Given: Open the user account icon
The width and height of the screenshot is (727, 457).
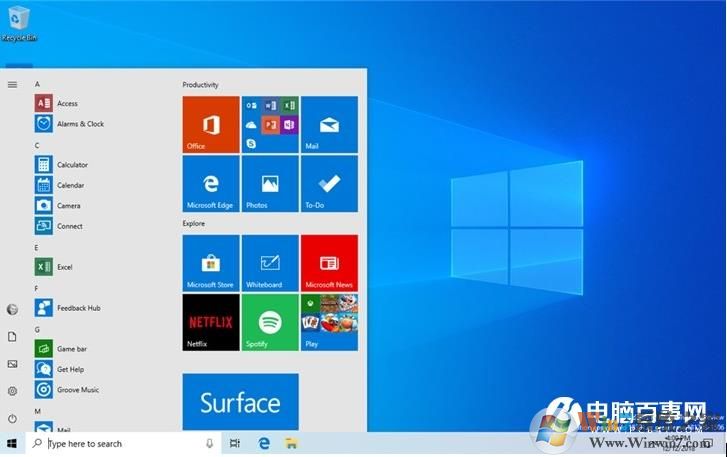Looking at the screenshot, I should (x=13, y=309).
